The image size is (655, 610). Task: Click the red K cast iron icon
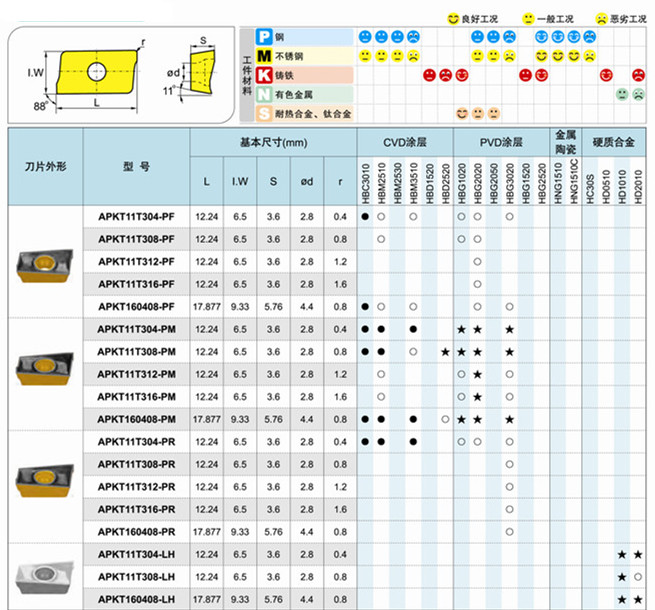point(264,75)
